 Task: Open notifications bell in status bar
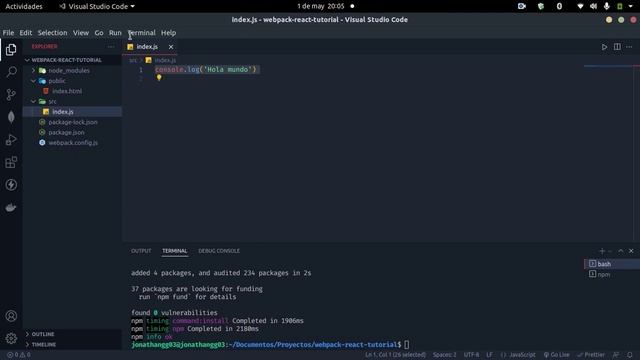tap(630, 355)
